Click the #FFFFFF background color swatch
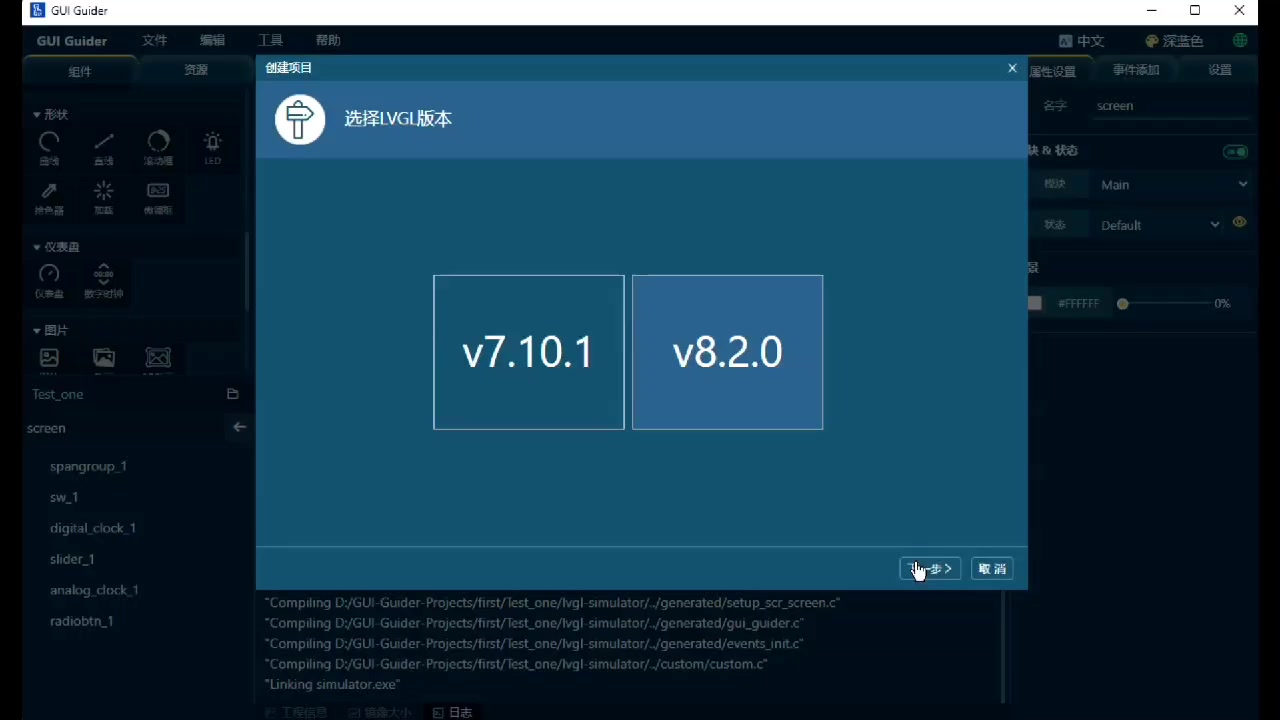The width and height of the screenshot is (1280, 720). (1036, 303)
